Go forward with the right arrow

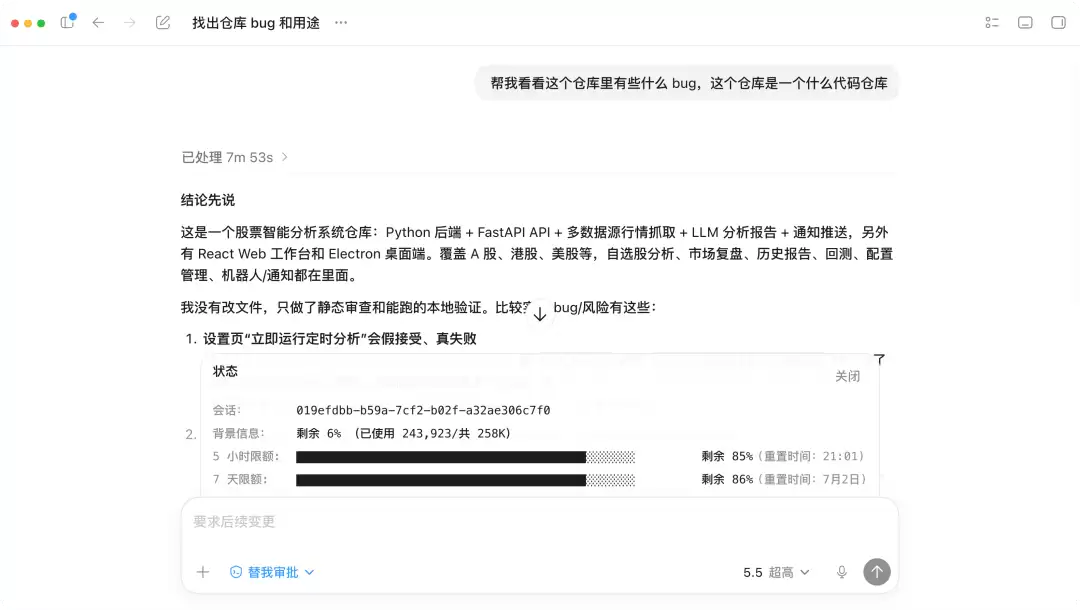(129, 23)
